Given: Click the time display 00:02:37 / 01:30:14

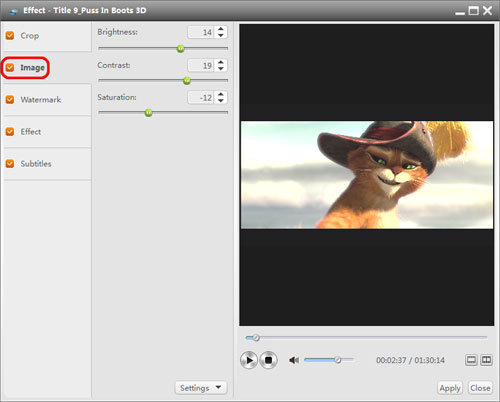Looking at the screenshot, I should click(x=410, y=360).
